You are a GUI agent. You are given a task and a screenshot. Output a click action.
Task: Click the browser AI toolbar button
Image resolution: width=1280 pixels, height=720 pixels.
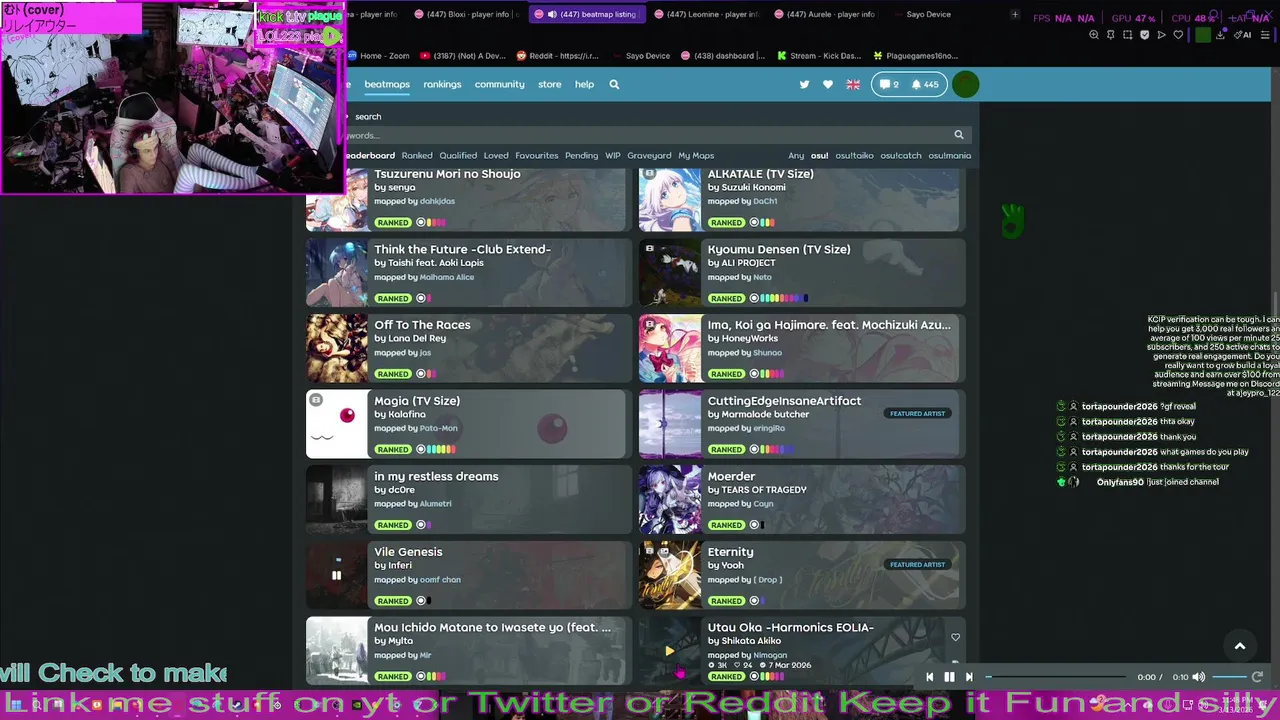pos(1243,35)
